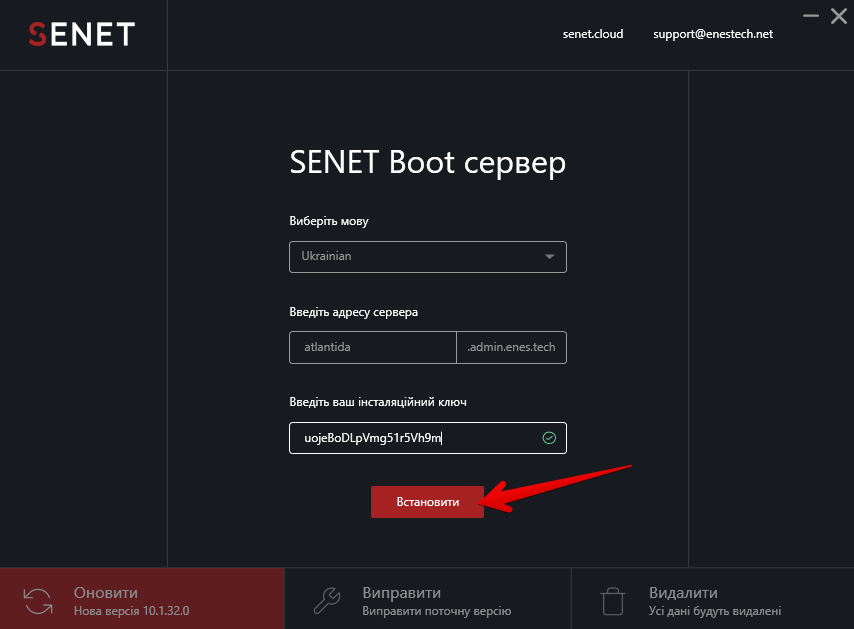Click the support@enestech.net email link
The height and width of the screenshot is (629, 854).
coord(712,33)
